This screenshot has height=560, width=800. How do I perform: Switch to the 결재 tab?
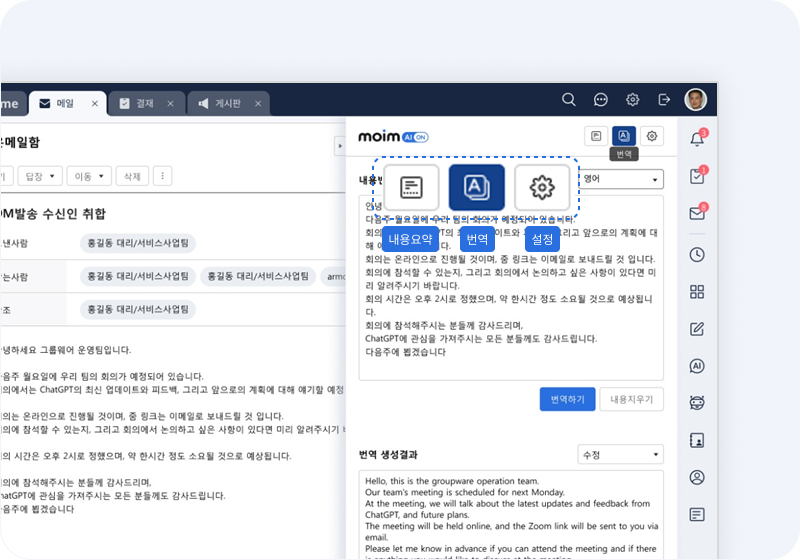pyautogui.click(x=145, y=103)
